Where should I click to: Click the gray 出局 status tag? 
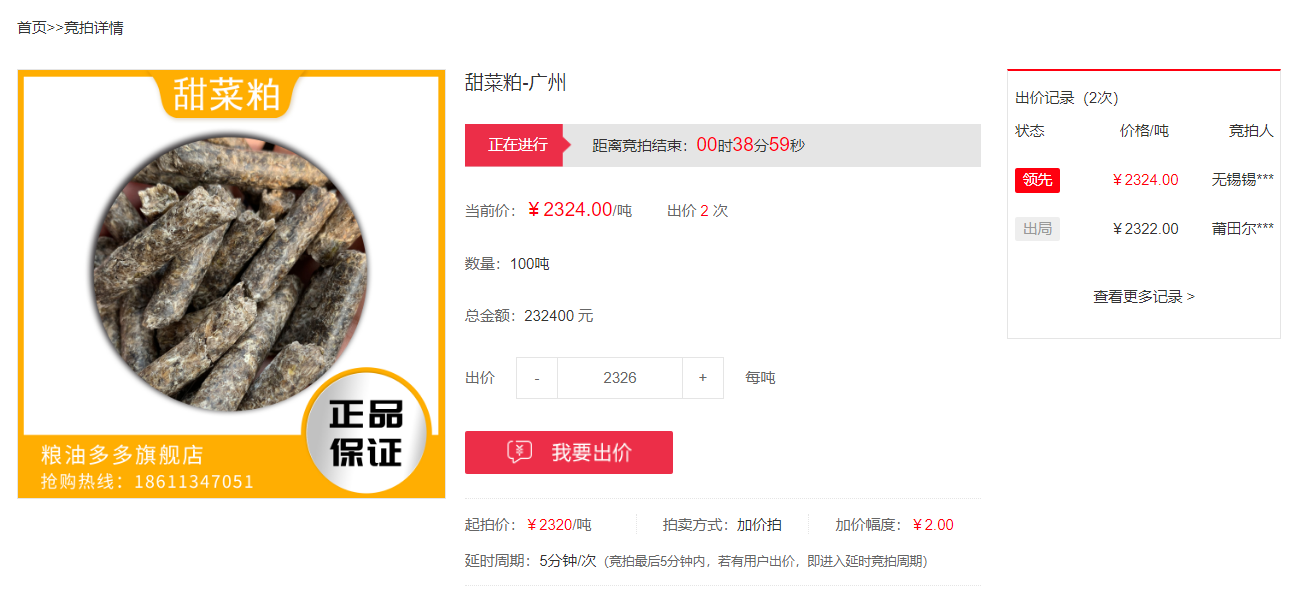click(x=1037, y=229)
